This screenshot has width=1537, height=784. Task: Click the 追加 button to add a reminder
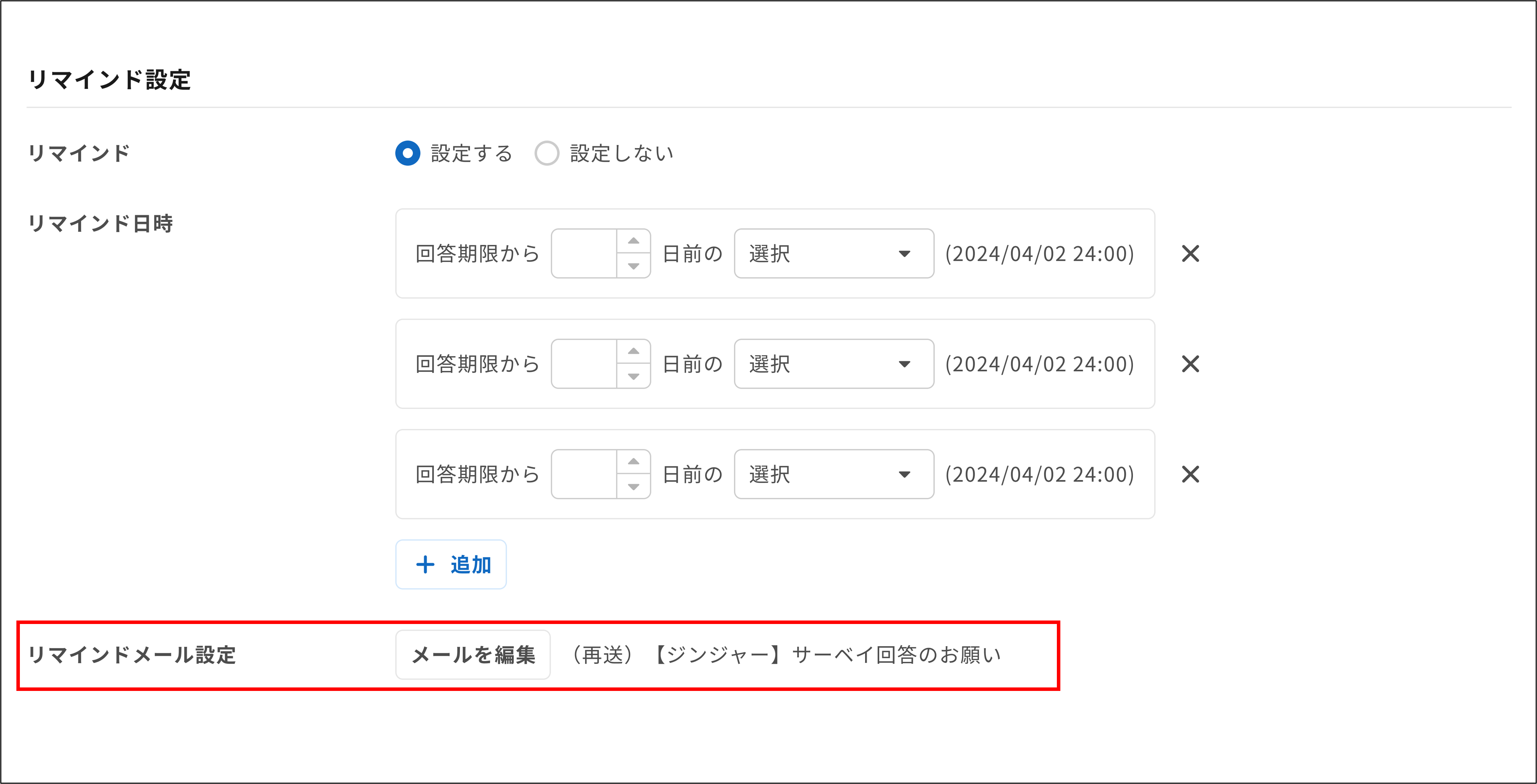(451, 564)
